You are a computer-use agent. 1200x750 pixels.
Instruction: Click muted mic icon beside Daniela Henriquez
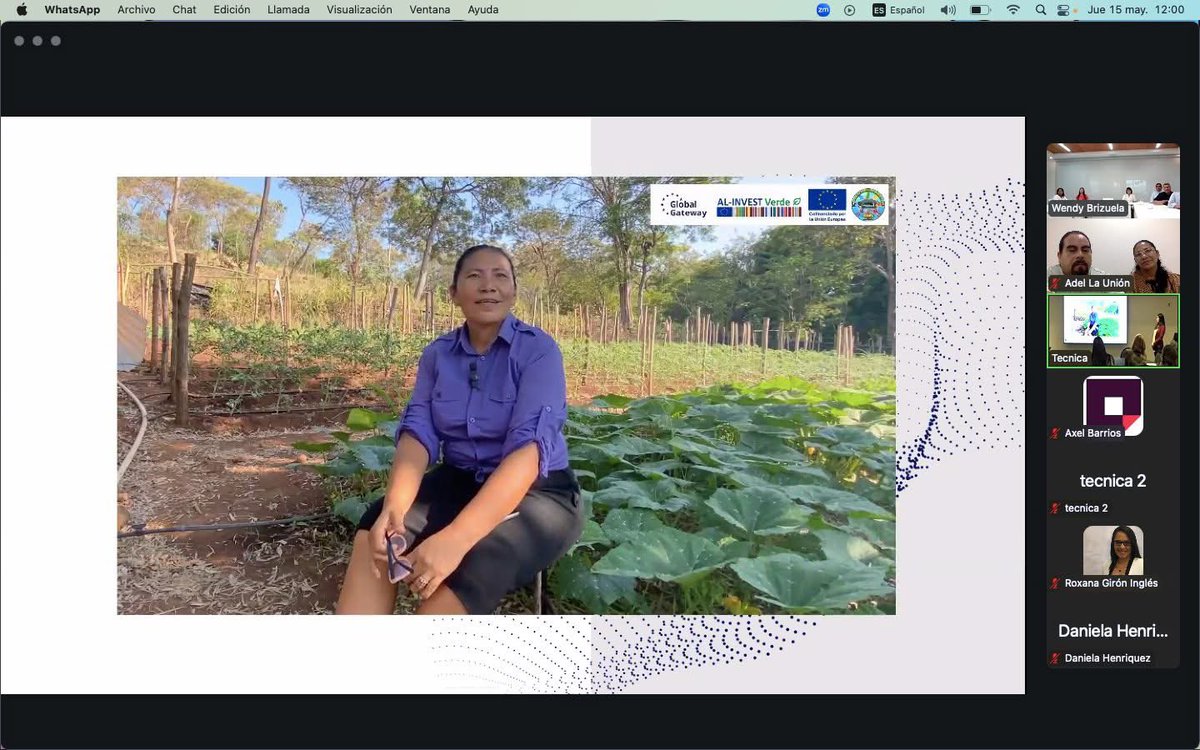[x=1055, y=658]
